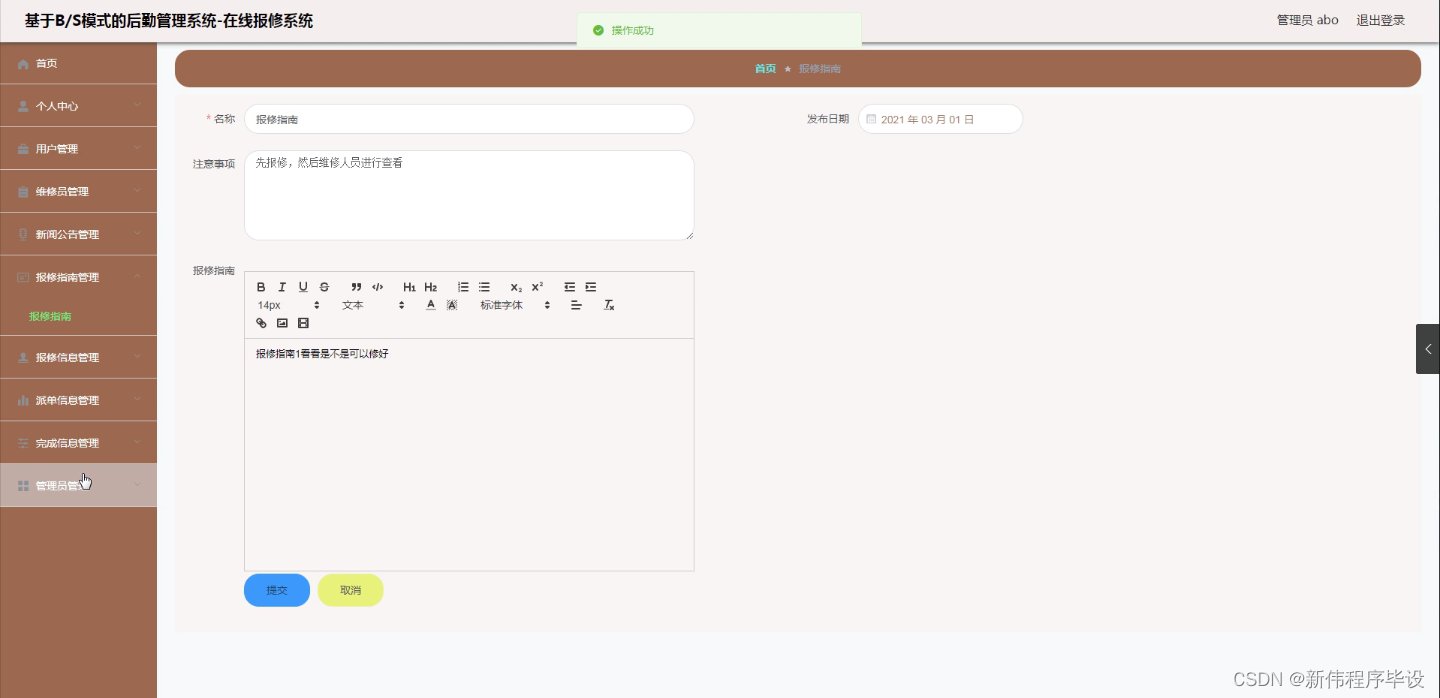Insert an image into the editor
The width and height of the screenshot is (1440, 698).
[x=282, y=323]
